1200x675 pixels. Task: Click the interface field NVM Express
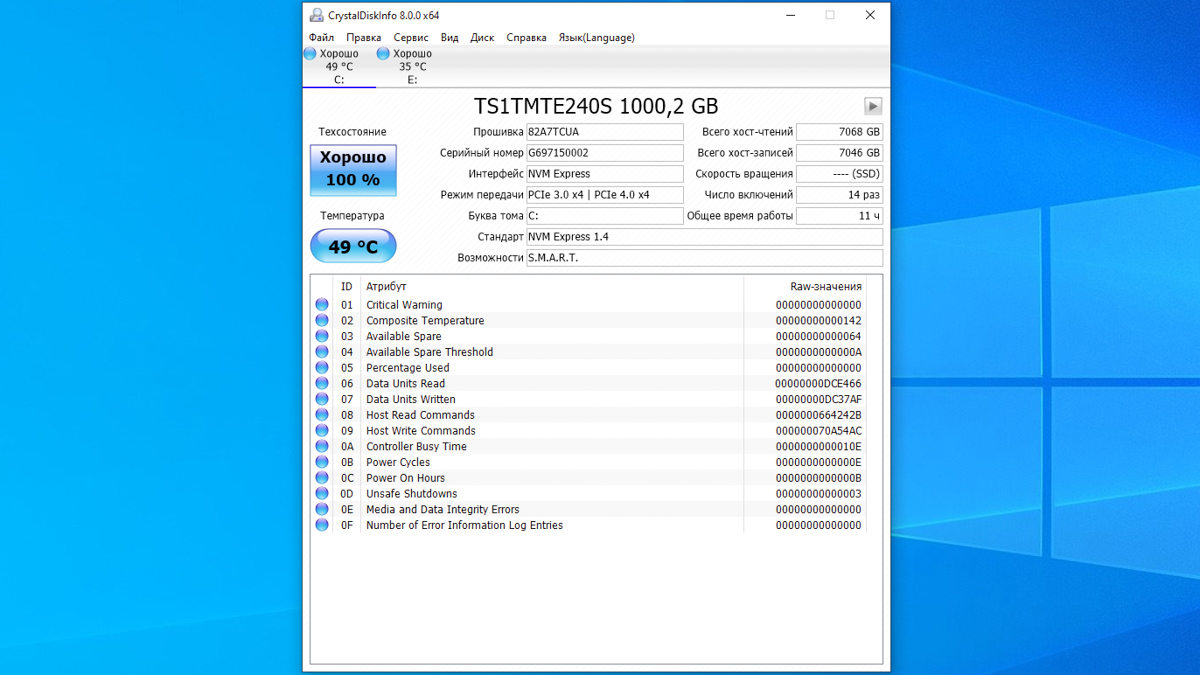point(605,174)
